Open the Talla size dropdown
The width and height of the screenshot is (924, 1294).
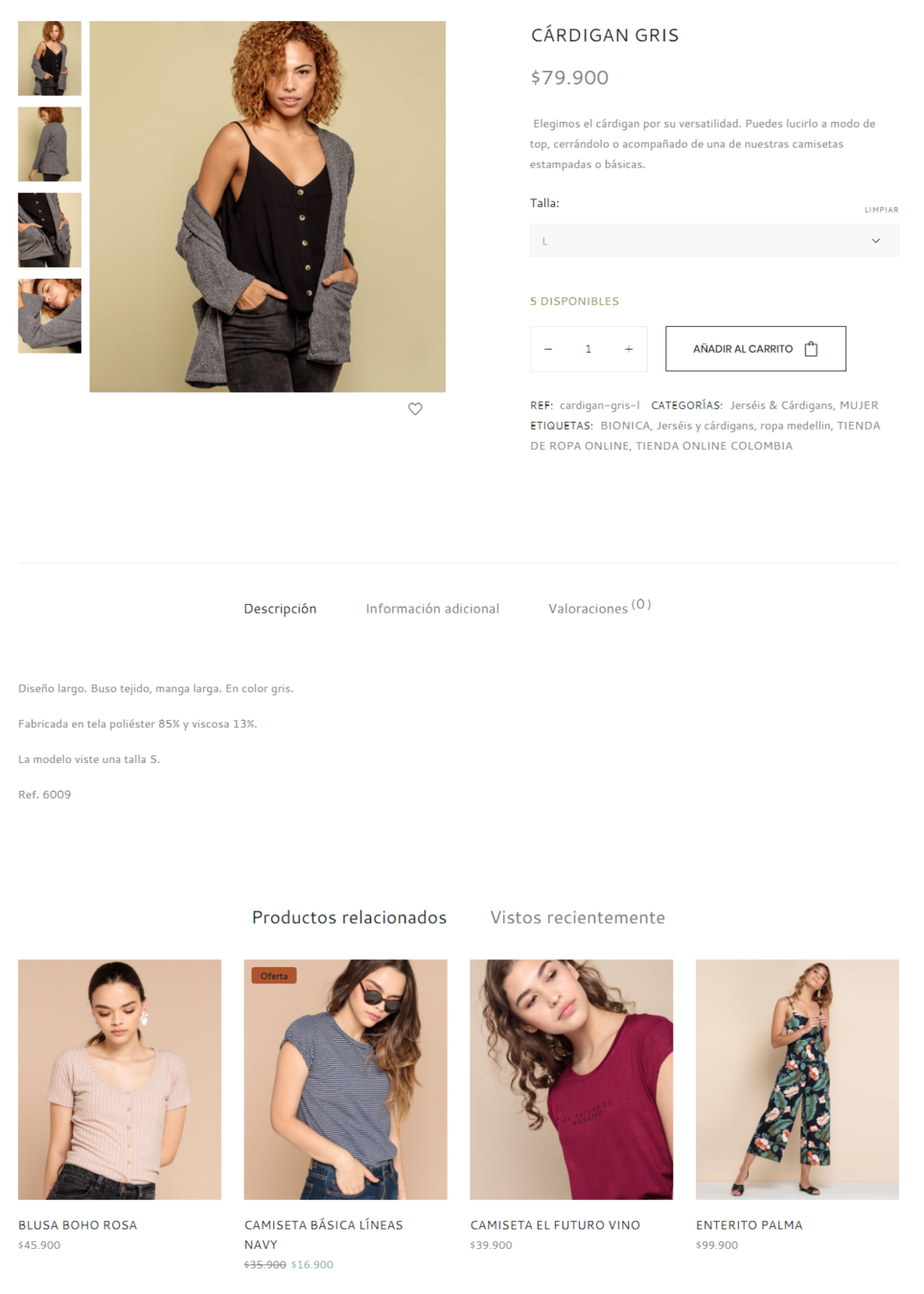[714, 241]
